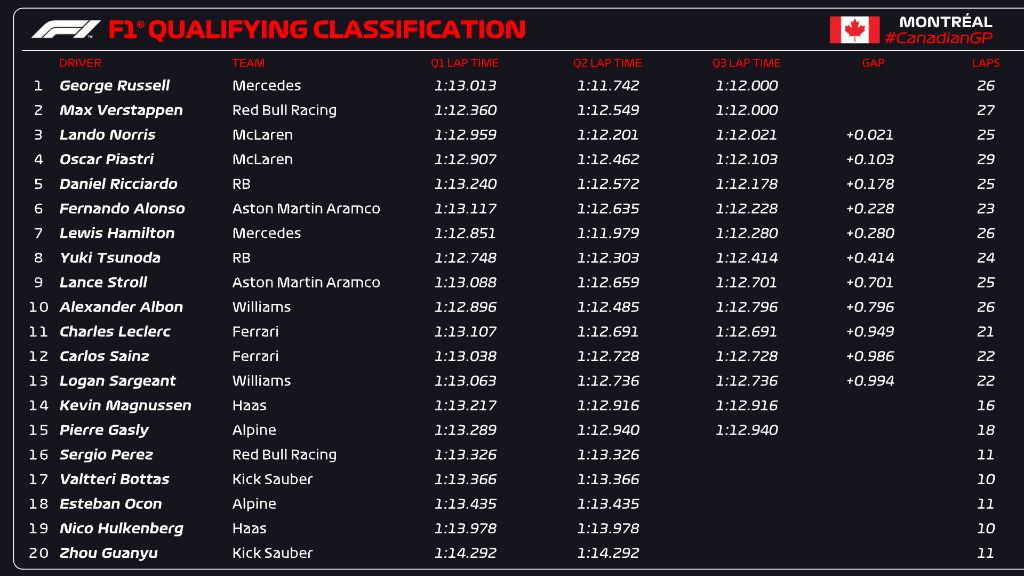Select the GAP column header

(872, 63)
